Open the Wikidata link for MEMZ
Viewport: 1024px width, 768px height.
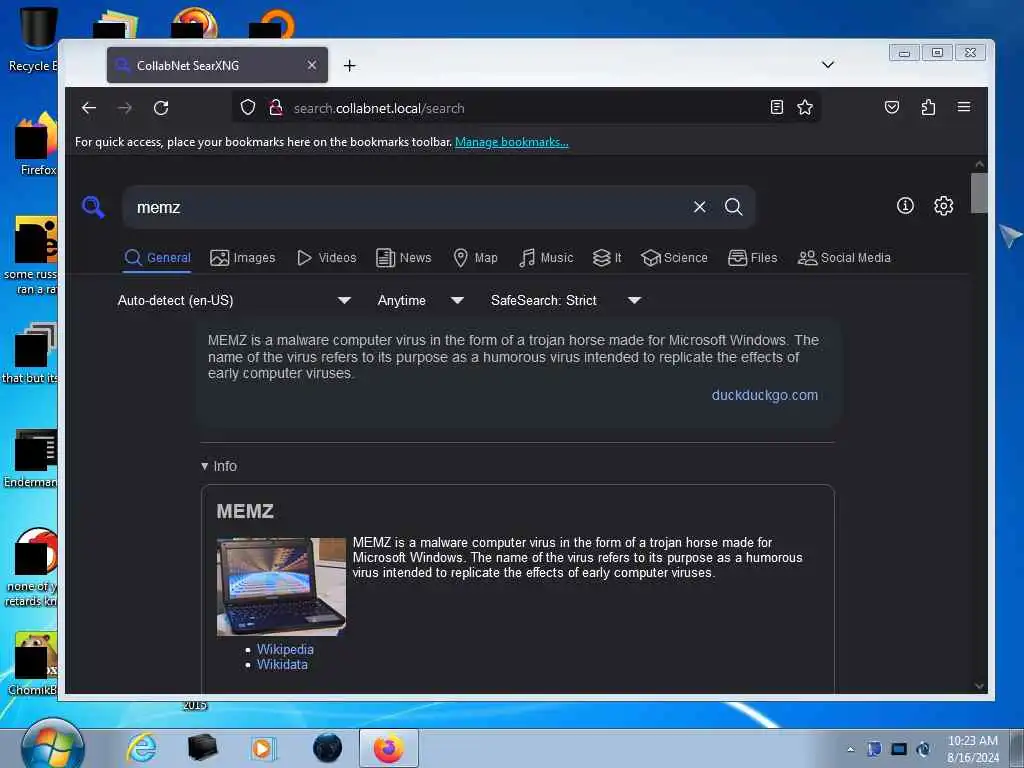point(281,664)
